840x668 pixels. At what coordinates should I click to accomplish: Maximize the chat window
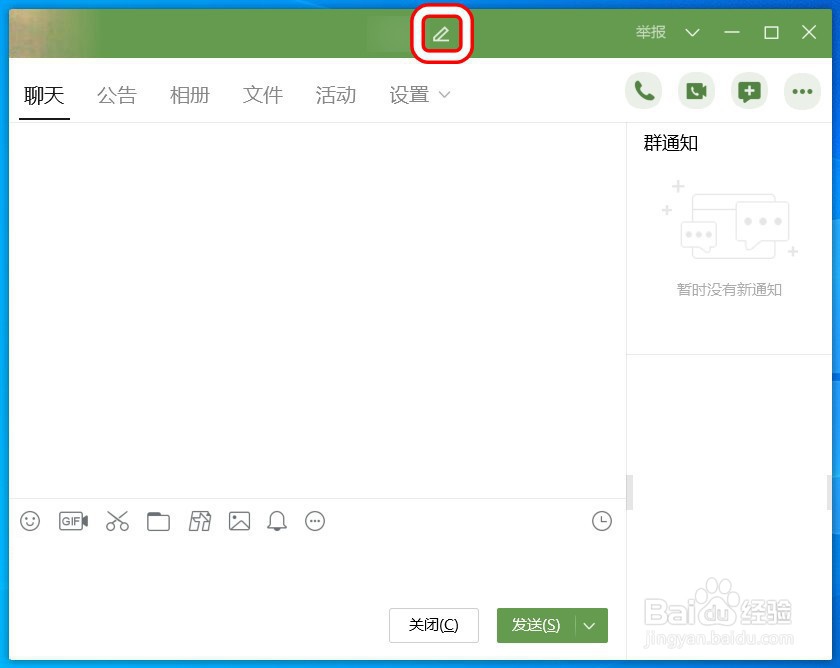coord(771,33)
